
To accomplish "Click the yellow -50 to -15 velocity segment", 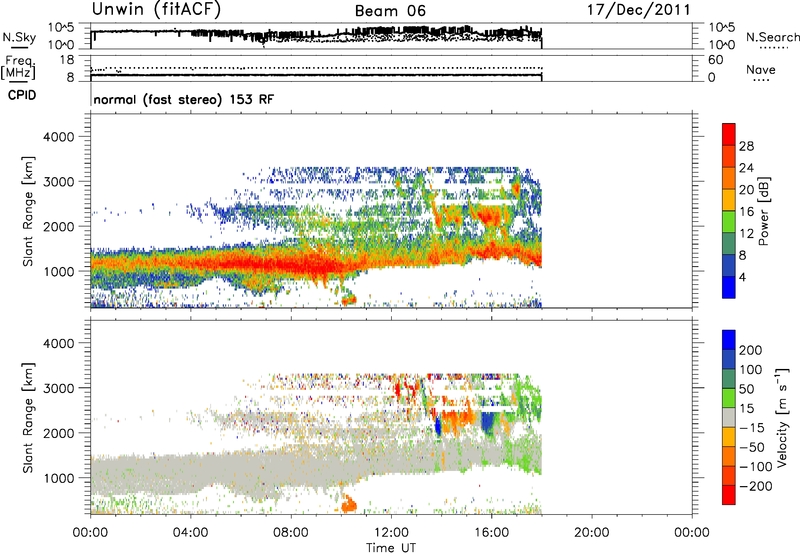I will [729, 437].
